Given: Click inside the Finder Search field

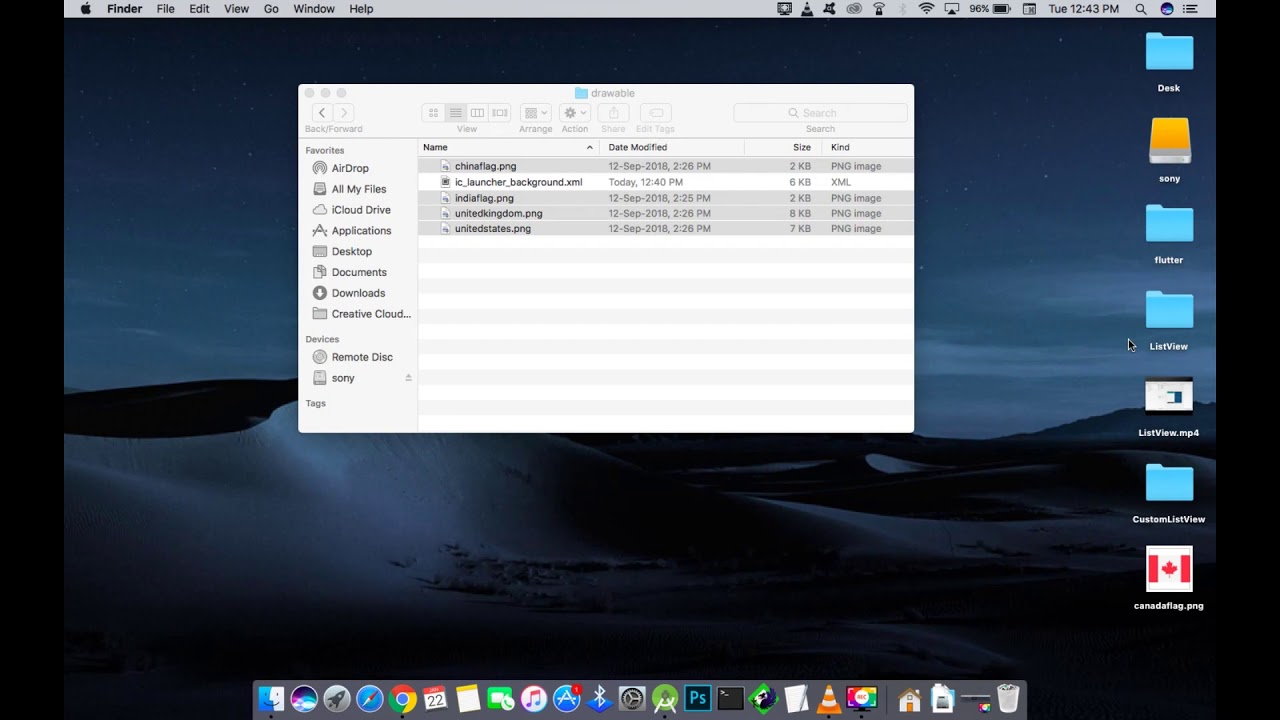Looking at the screenshot, I should [x=820, y=113].
